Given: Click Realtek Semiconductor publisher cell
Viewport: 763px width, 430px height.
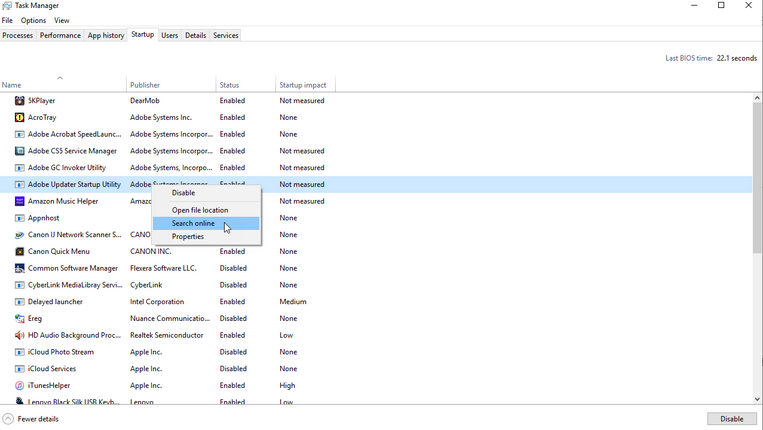Looking at the screenshot, I should coord(166,335).
